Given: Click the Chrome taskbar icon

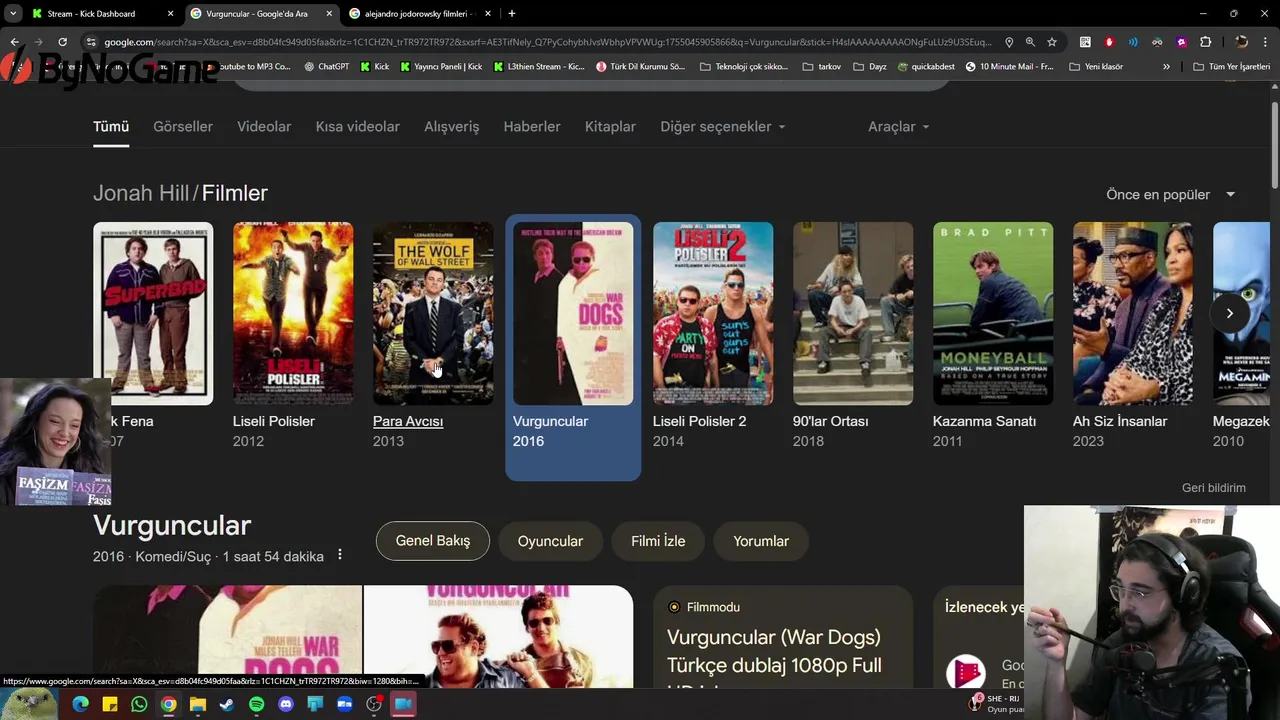Looking at the screenshot, I should (x=169, y=704).
